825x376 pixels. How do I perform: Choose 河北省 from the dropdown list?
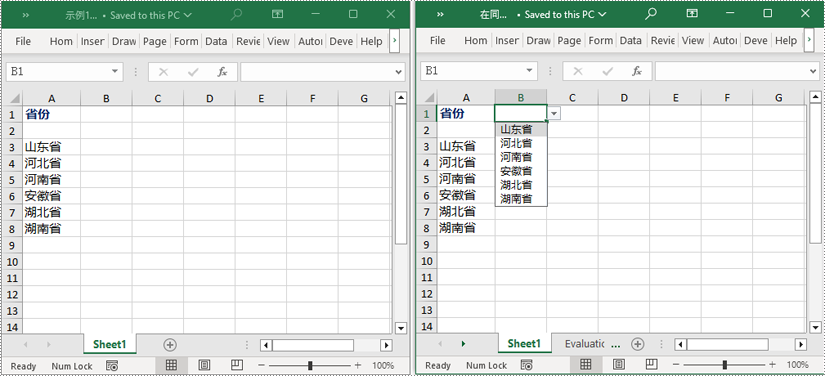[x=521, y=143]
